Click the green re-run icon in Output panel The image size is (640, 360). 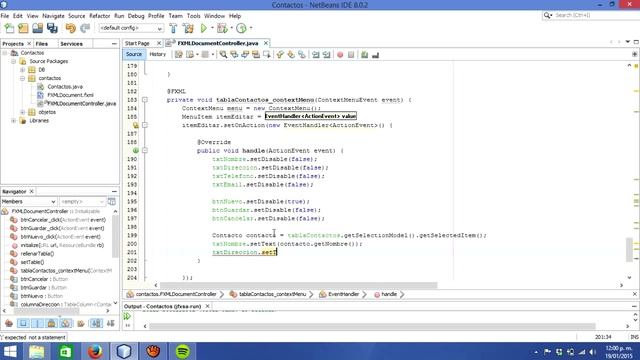tap(127, 316)
